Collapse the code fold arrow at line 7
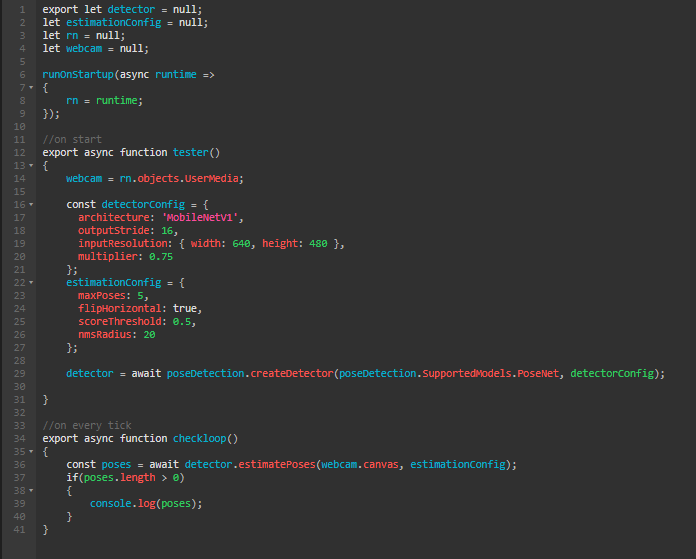 tap(31, 87)
